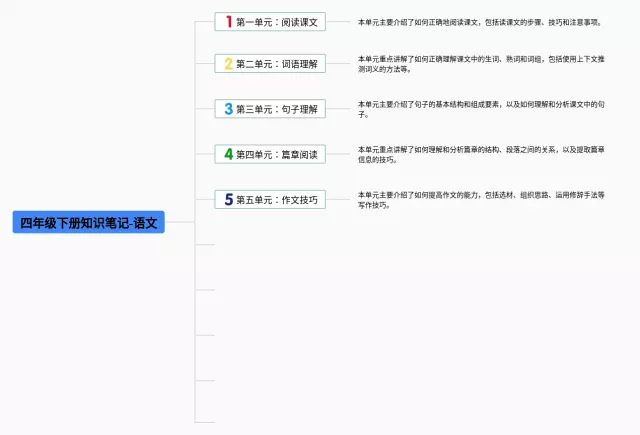Click the yellow number 2 marker icon
Image resolution: width=640 pixels, height=435 pixels.
click(x=228, y=64)
